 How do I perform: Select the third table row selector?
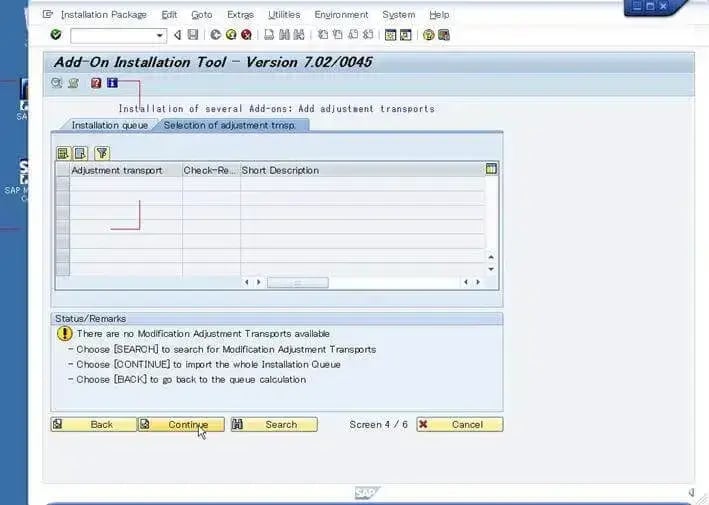pyautogui.click(x=63, y=212)
